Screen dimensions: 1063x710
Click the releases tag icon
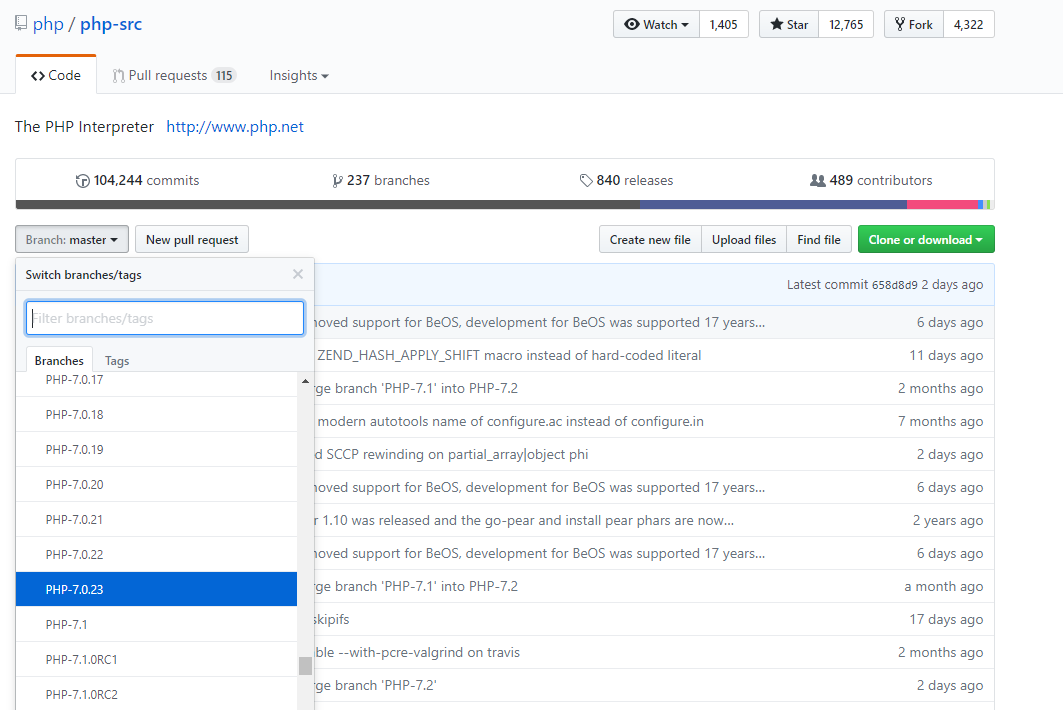pos(586,181)
